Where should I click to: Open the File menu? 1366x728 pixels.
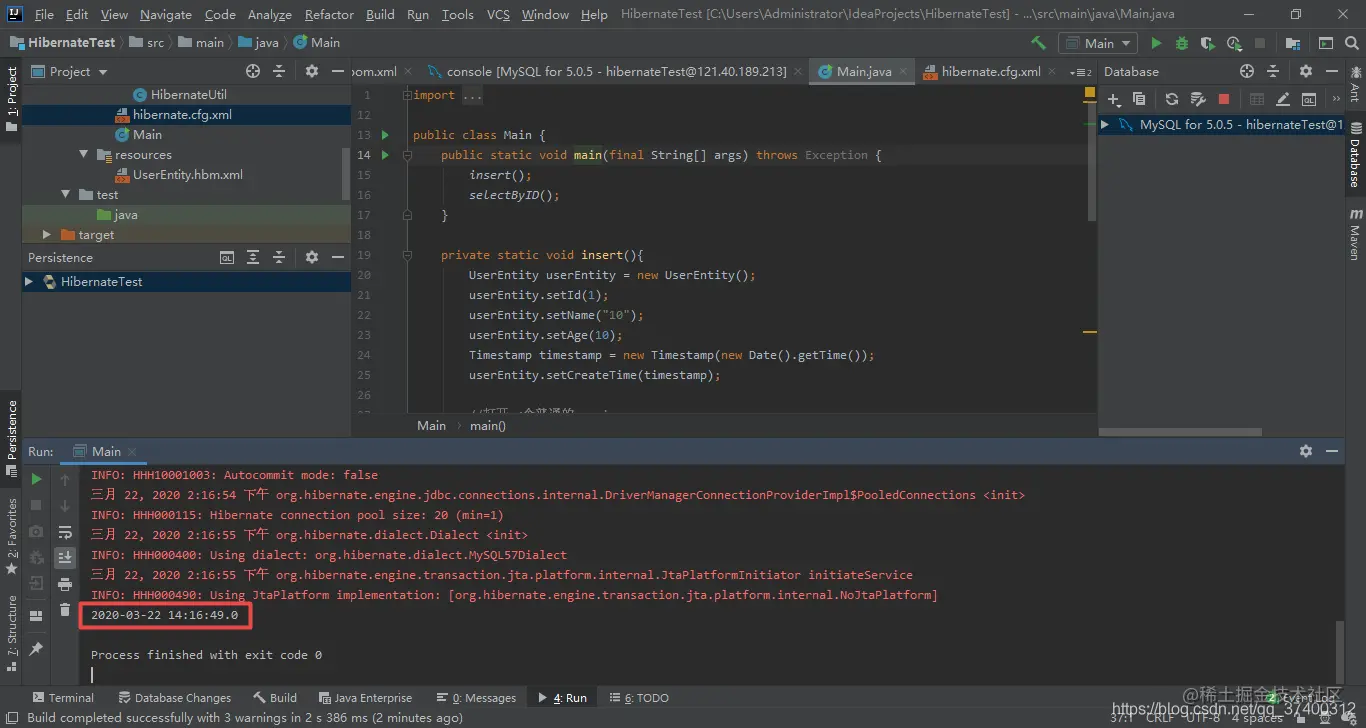click(44, 14)
